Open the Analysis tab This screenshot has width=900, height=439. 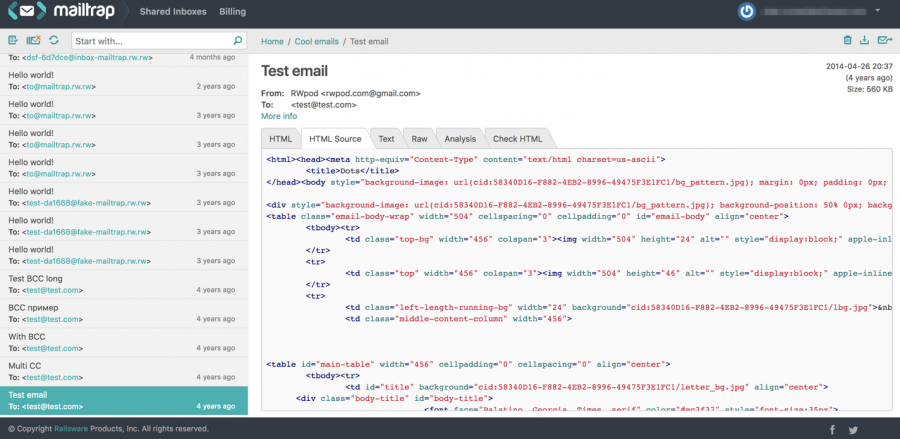[460, 139]
